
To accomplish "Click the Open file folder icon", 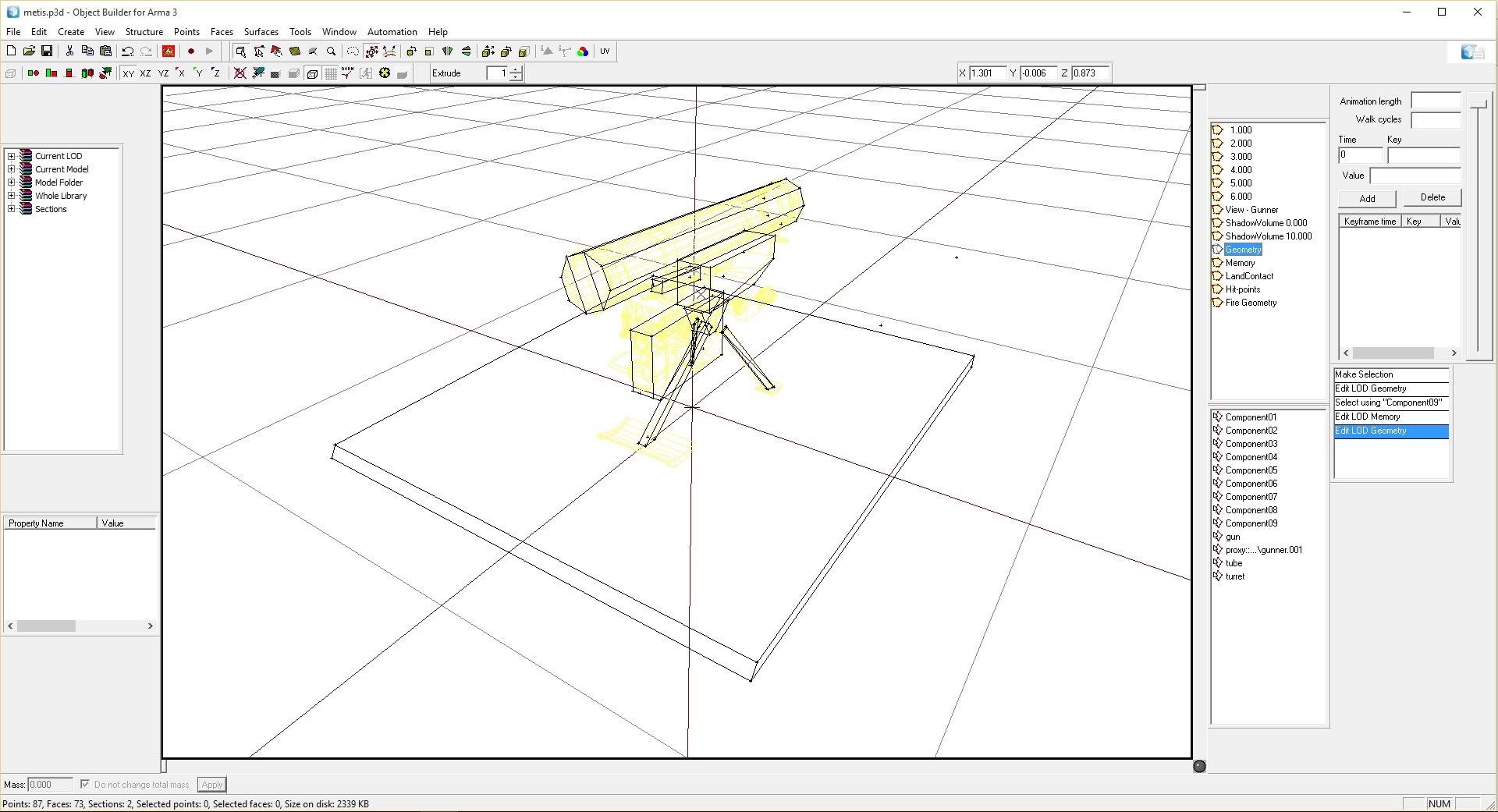I will [29, 51].
